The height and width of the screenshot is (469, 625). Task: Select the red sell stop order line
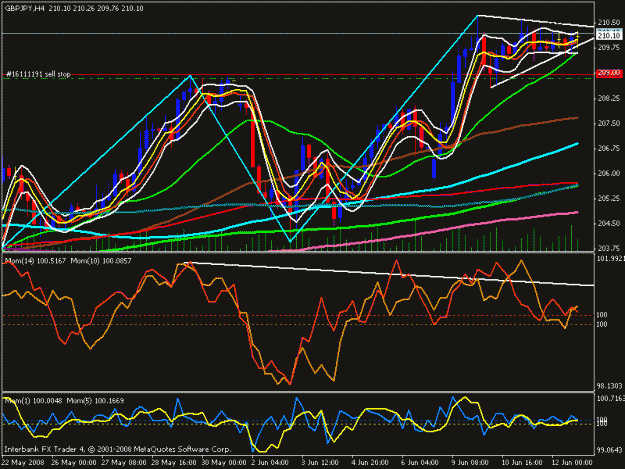click(299, 75)
